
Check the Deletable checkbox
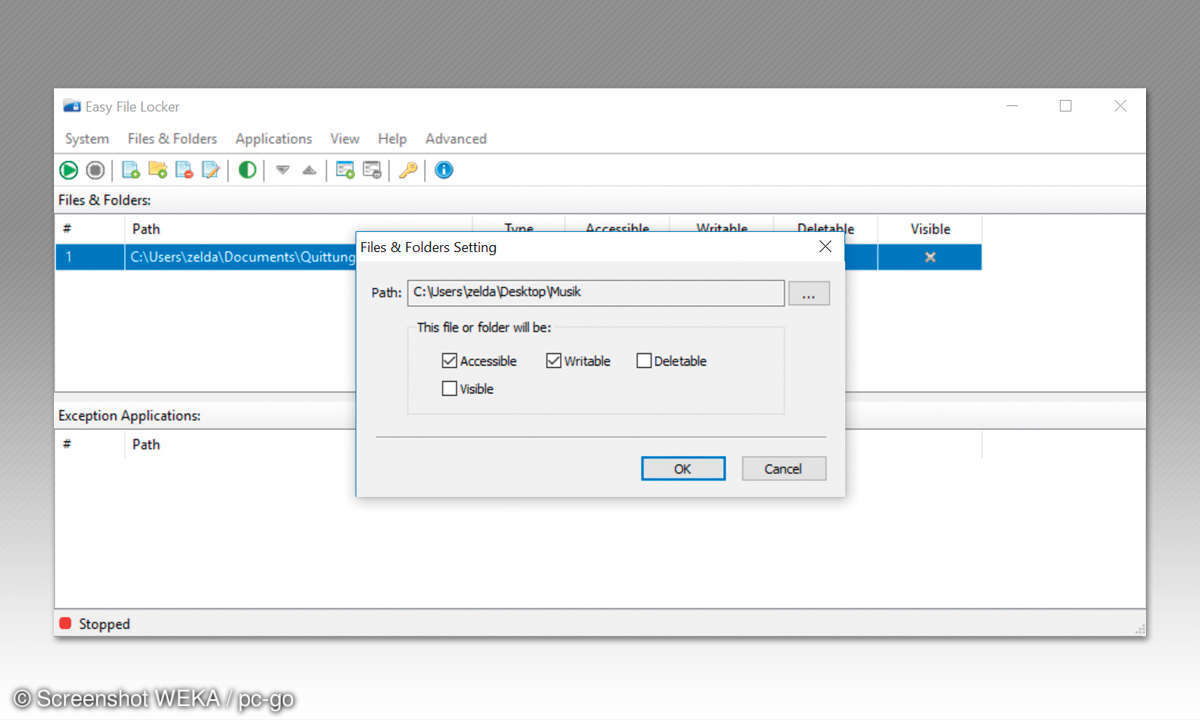coord(644,361)
